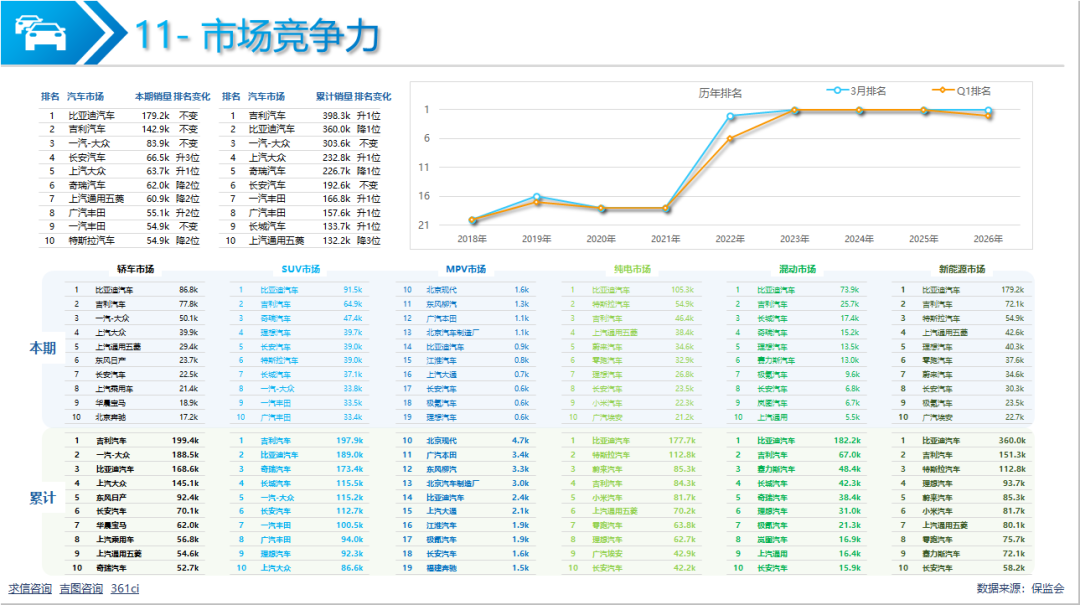Image resolution: width=1080 pixels, height=605 pixels.
Task: Click the 新能源市场 section heading
Action: click(x=962, y=269)
